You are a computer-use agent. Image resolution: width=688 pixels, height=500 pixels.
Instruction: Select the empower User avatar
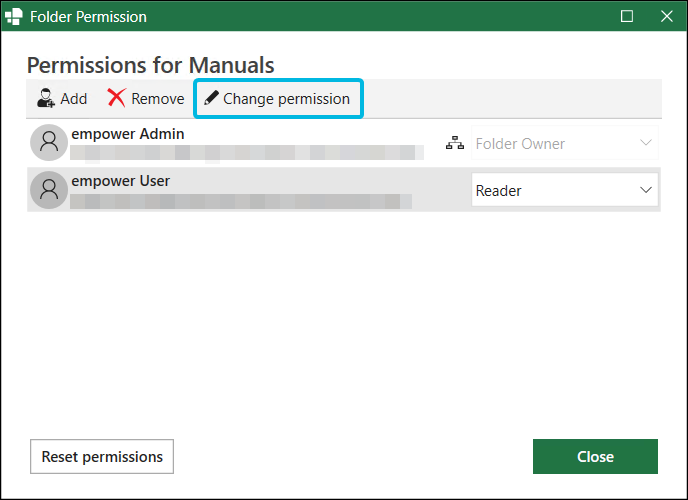pyautogui.click(x=49, y=189)
